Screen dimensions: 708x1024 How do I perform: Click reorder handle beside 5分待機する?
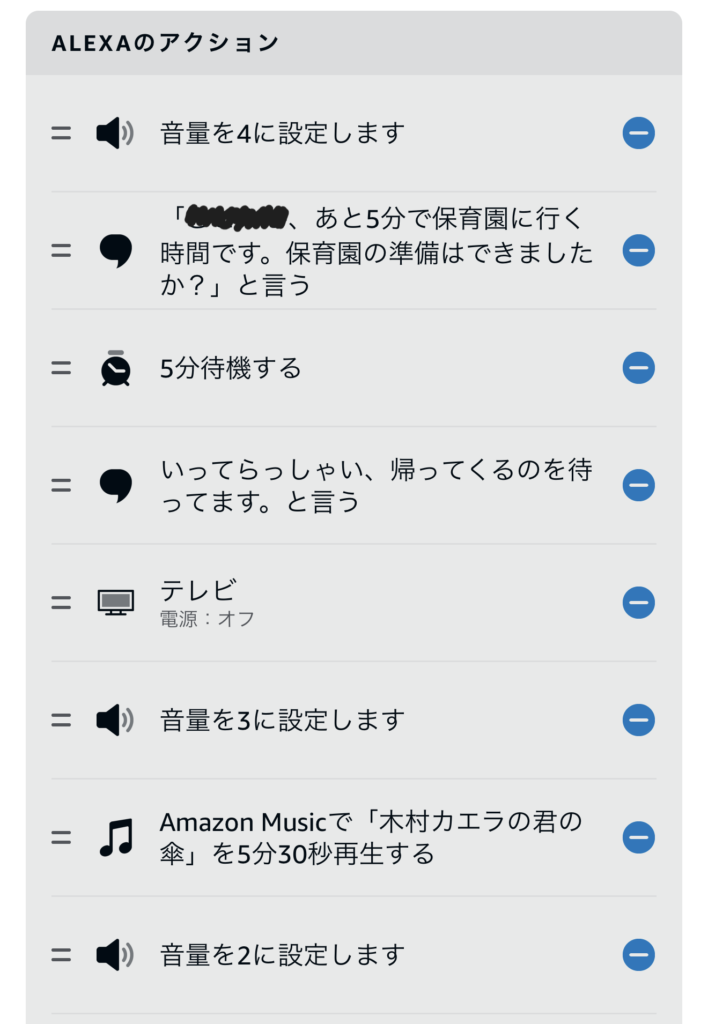(x=62, y=368)
